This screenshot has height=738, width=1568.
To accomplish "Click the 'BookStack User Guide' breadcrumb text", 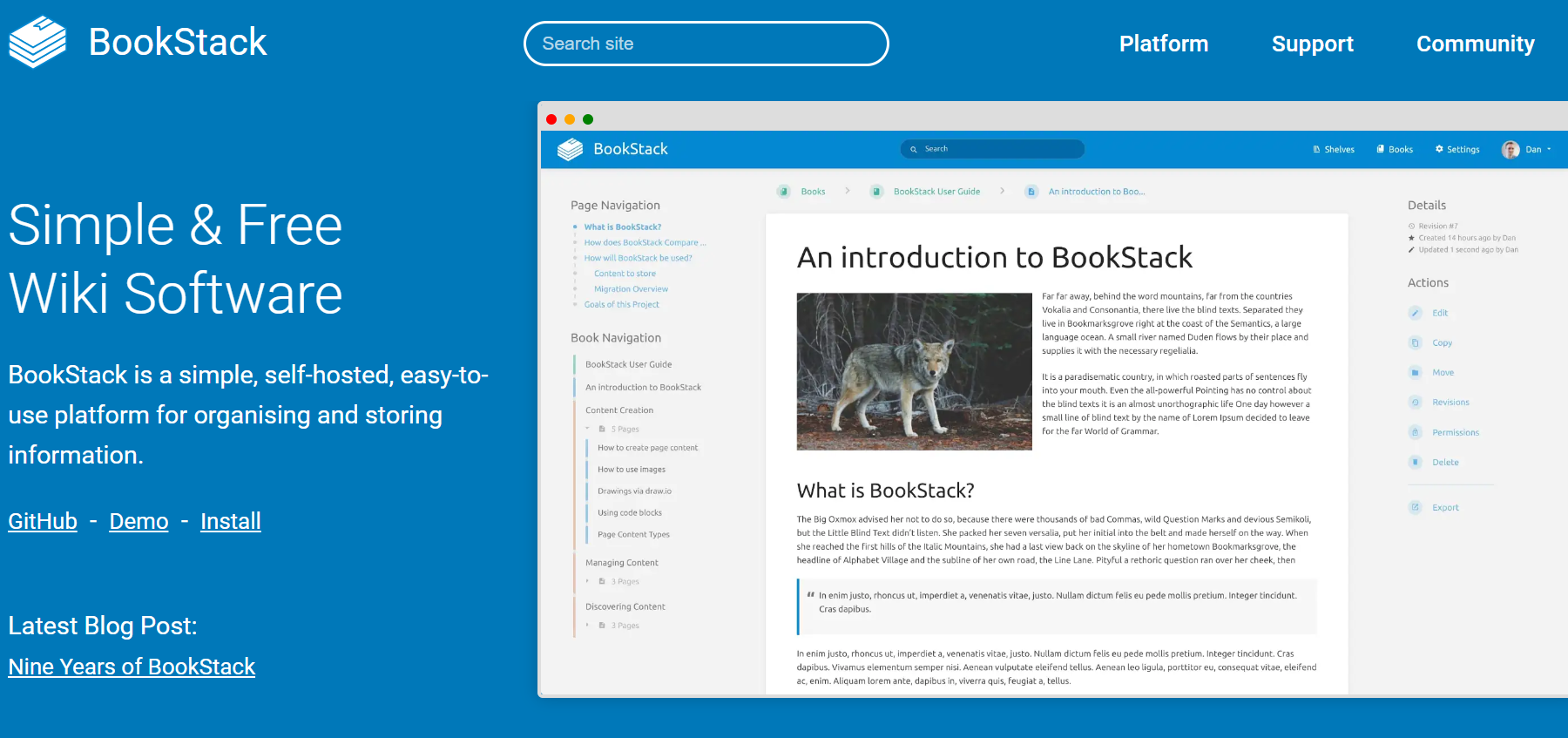I will (936, 192).
